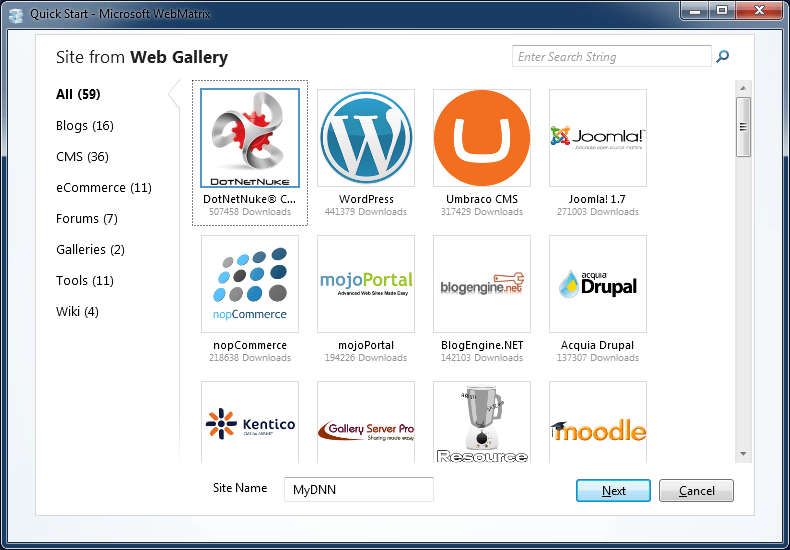Select the Joomla! 1.7 logo

tap(598, 138)
